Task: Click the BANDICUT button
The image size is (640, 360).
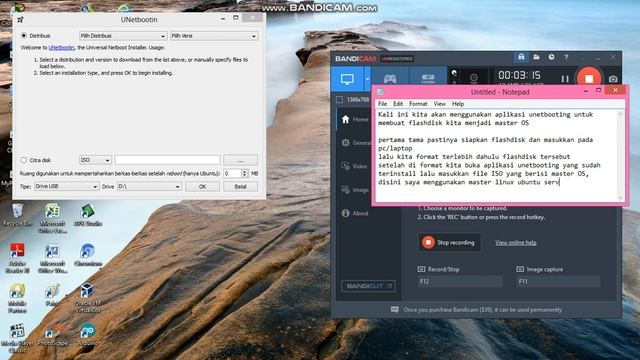Action: click(368, 286)
